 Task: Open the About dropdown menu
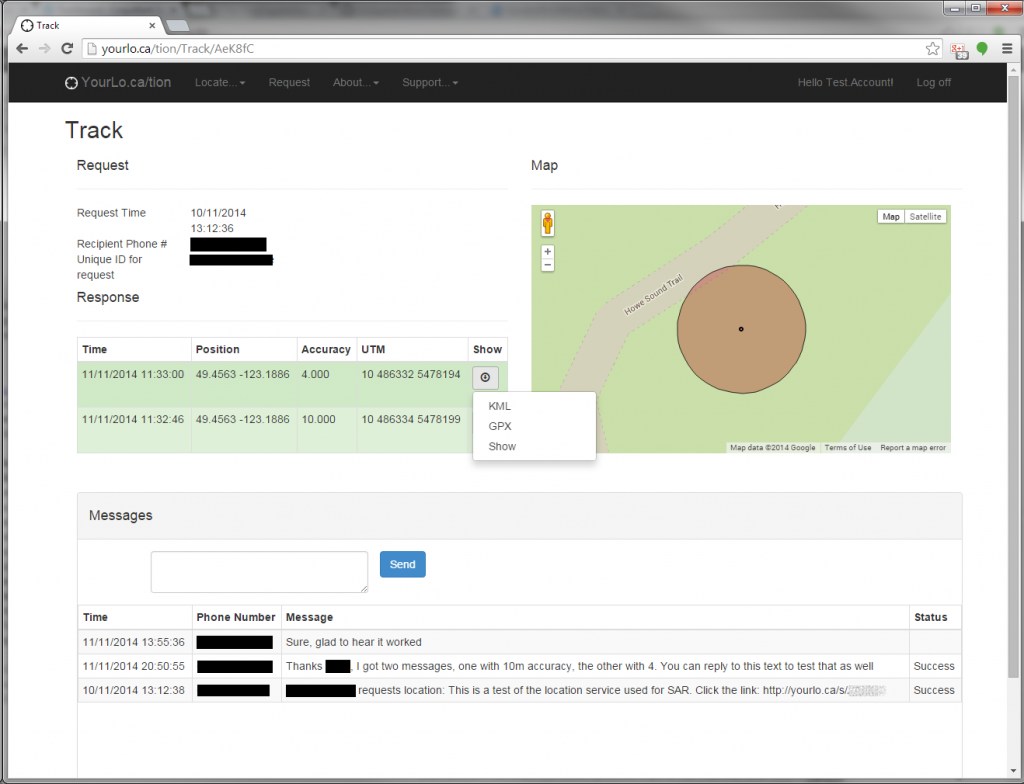tap(355, 83)
